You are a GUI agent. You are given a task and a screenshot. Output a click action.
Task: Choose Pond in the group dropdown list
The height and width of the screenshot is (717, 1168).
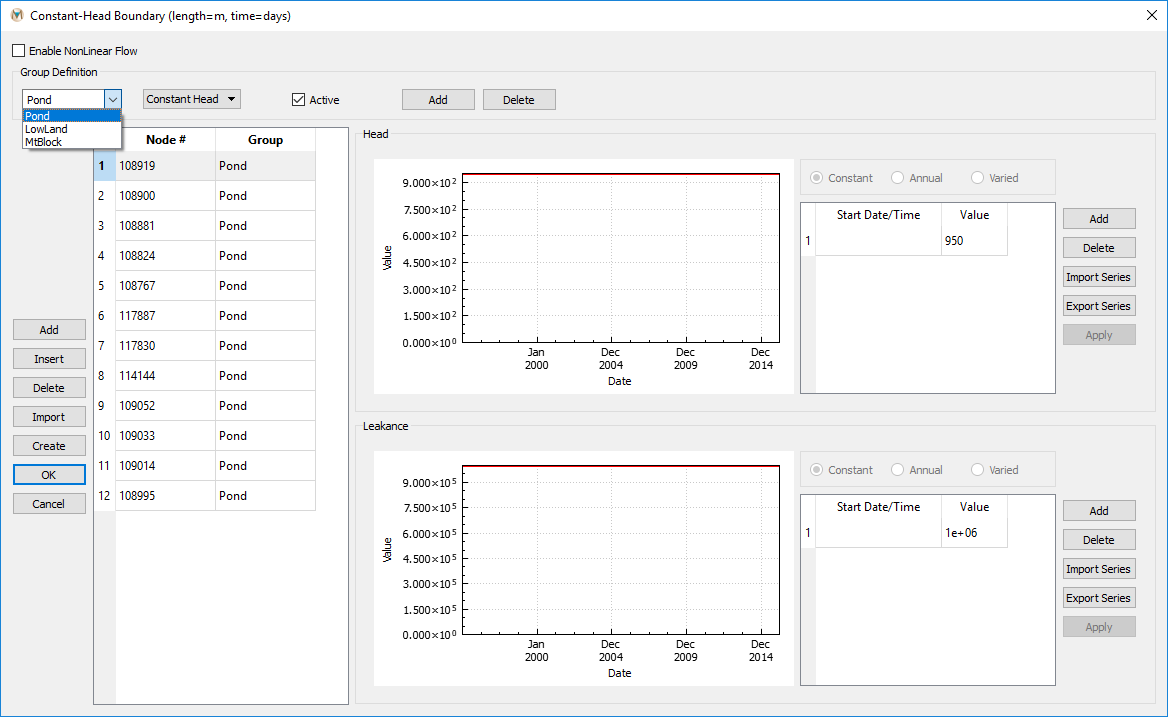click(72, 116)
